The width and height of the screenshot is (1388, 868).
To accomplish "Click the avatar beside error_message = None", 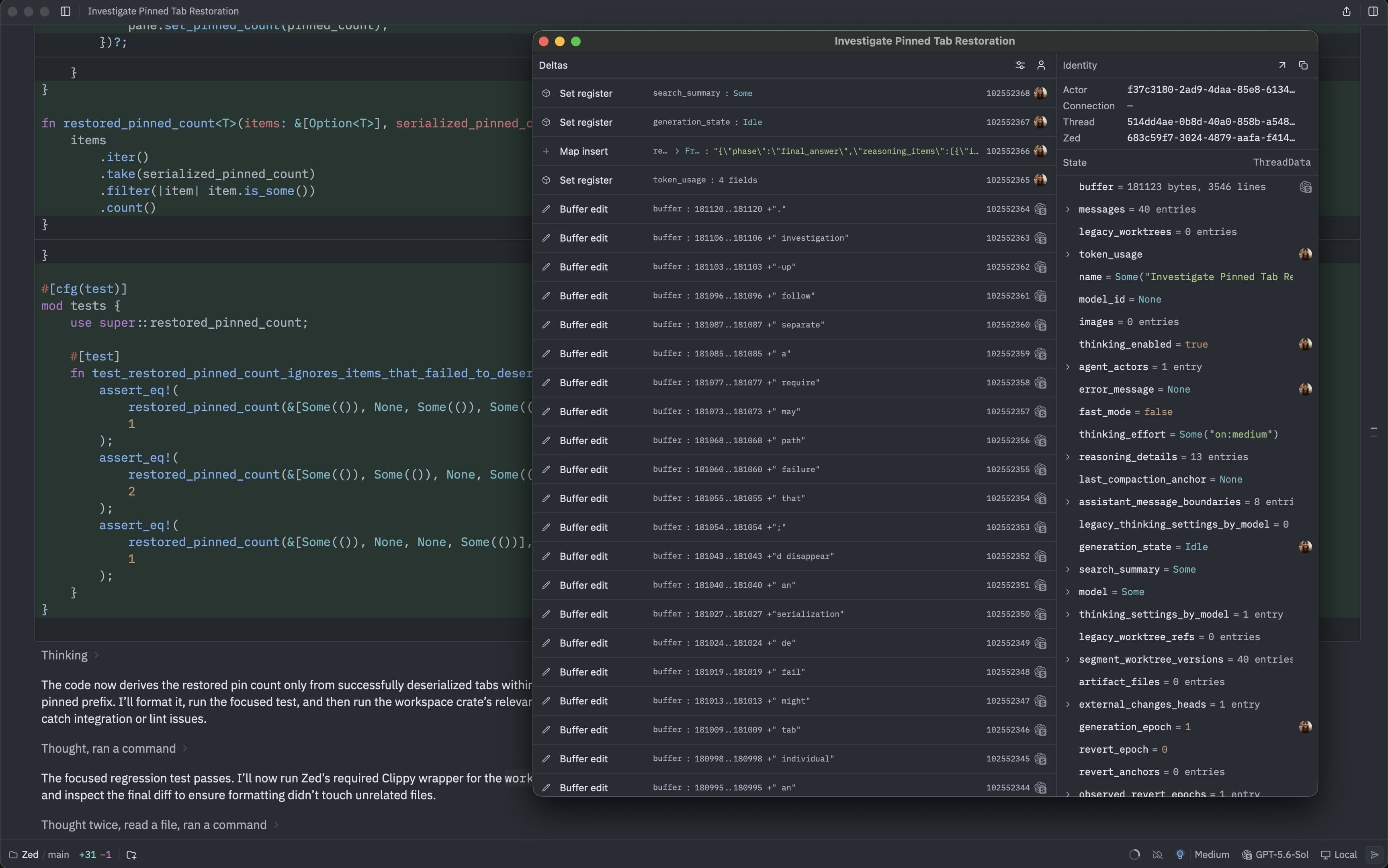I will [x=1305, y=389].
